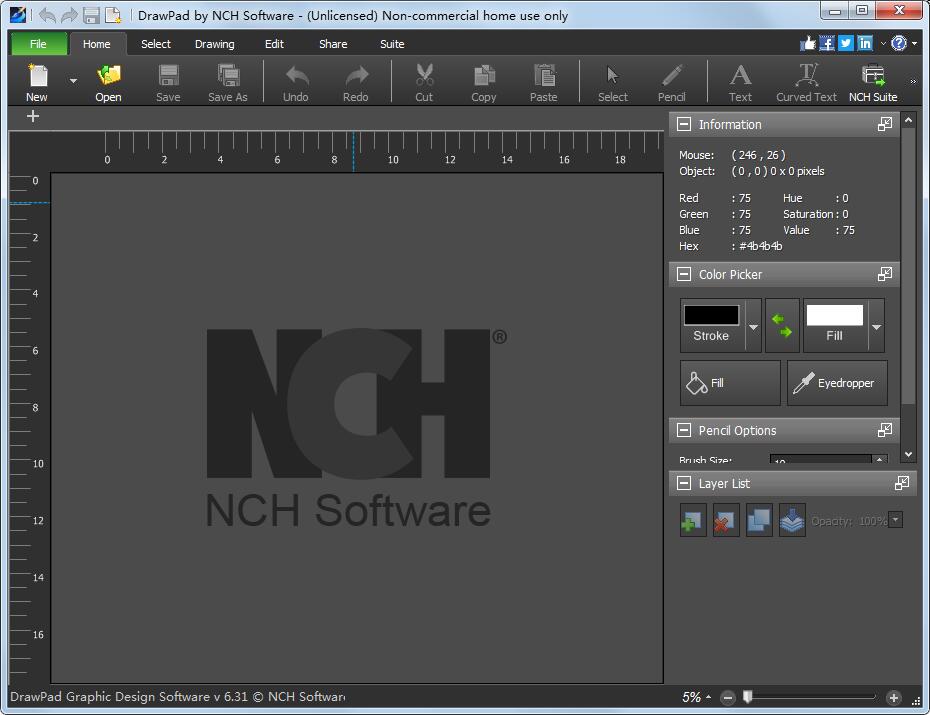Open the Fill color dropdown arrow
The width and height of the screenshot is (930, 715).
tap(877, 327)
